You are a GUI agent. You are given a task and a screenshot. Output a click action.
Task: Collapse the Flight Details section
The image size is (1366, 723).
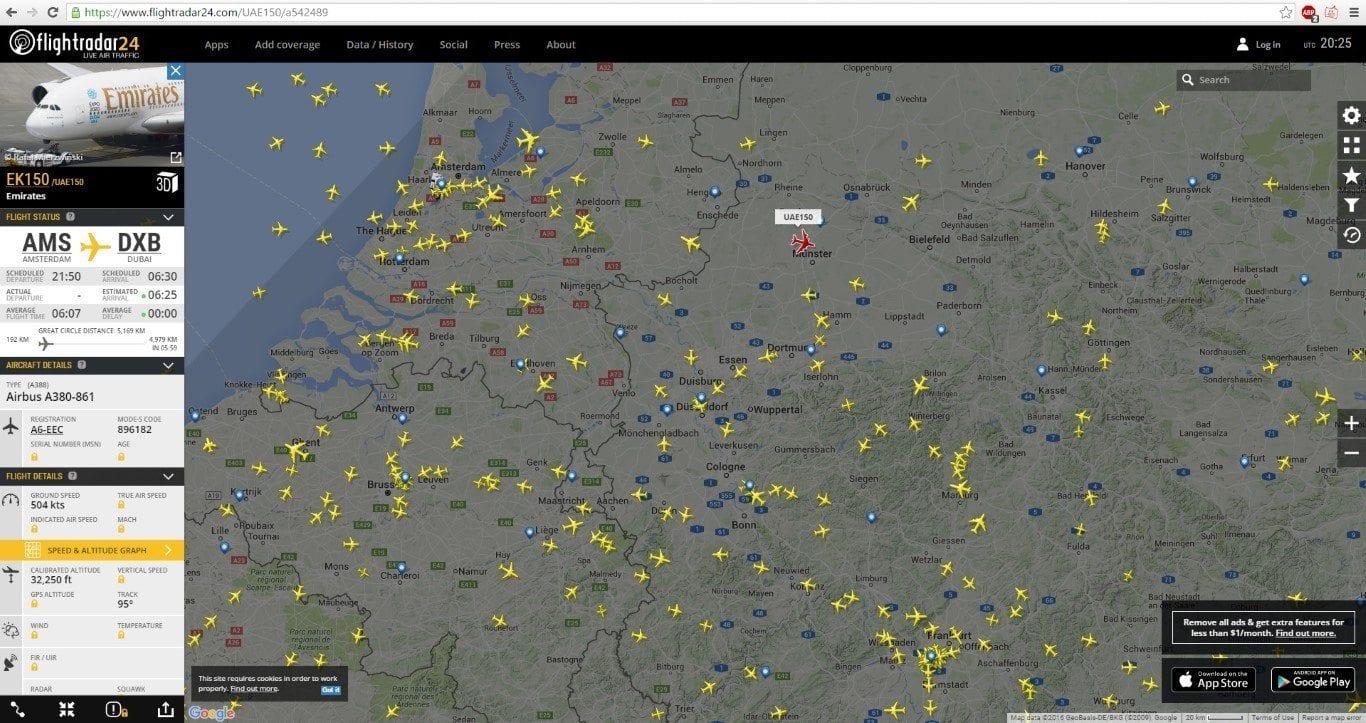point(168,476)
